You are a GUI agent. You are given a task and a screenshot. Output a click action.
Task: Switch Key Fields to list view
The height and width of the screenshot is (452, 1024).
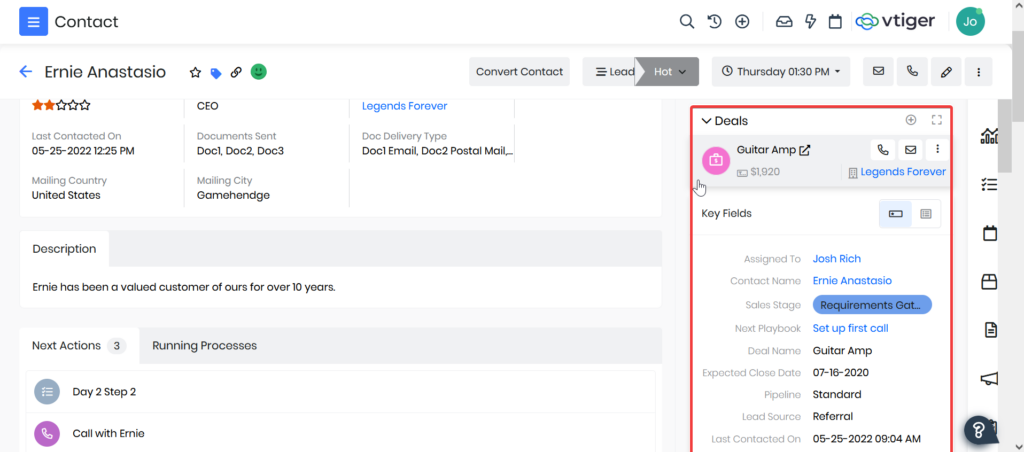(x=926, y=214)
